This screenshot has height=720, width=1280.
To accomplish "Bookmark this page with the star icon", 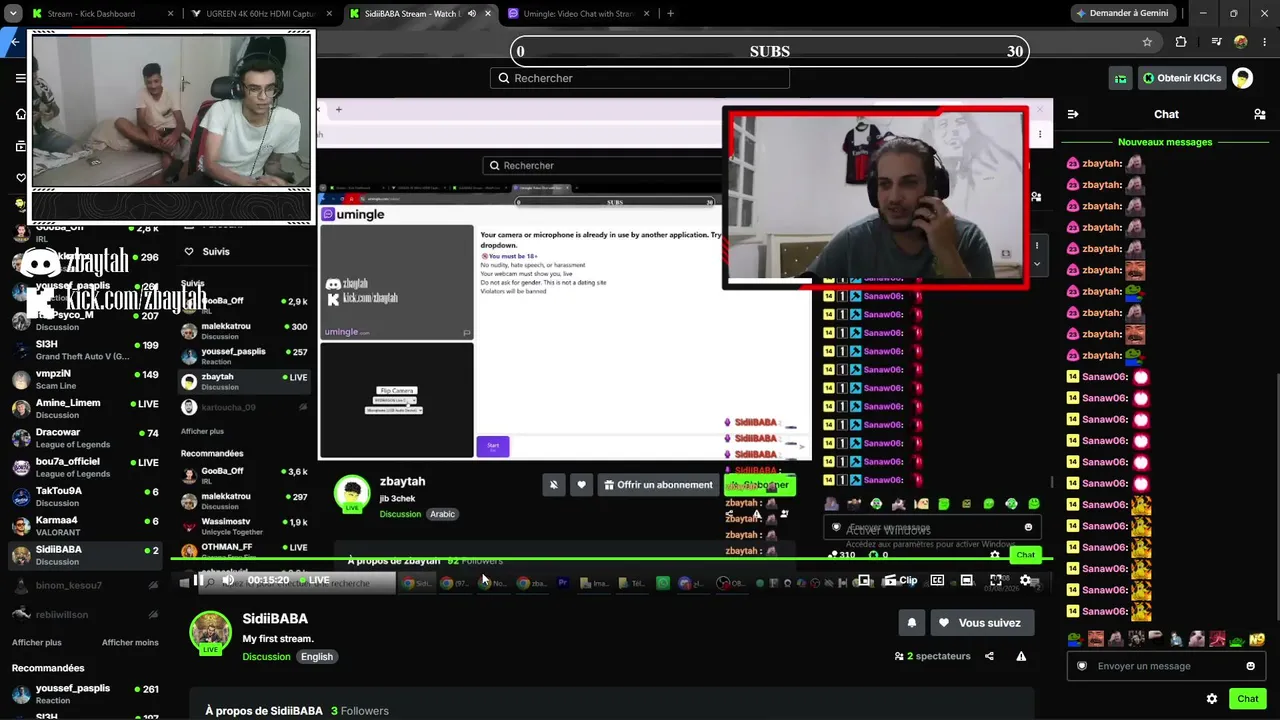I will pos(1147,42).
